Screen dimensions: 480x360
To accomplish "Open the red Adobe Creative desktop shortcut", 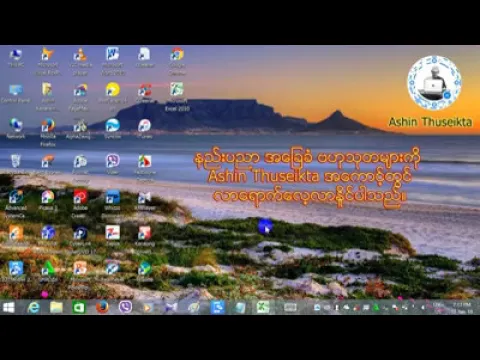I will pos(80,204).
